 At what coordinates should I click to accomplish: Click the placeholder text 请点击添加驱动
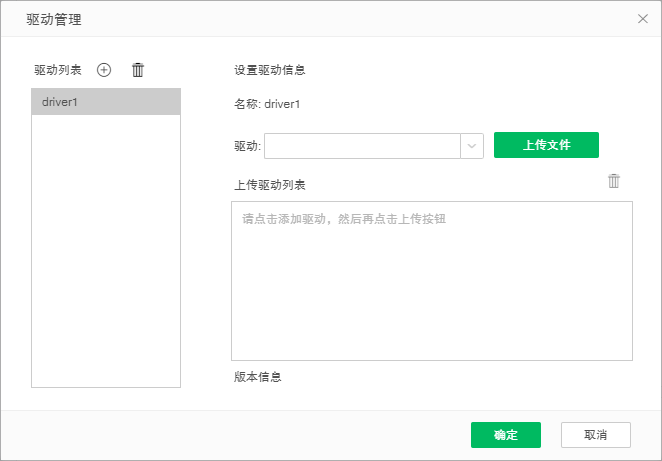[x=343, y=218]
